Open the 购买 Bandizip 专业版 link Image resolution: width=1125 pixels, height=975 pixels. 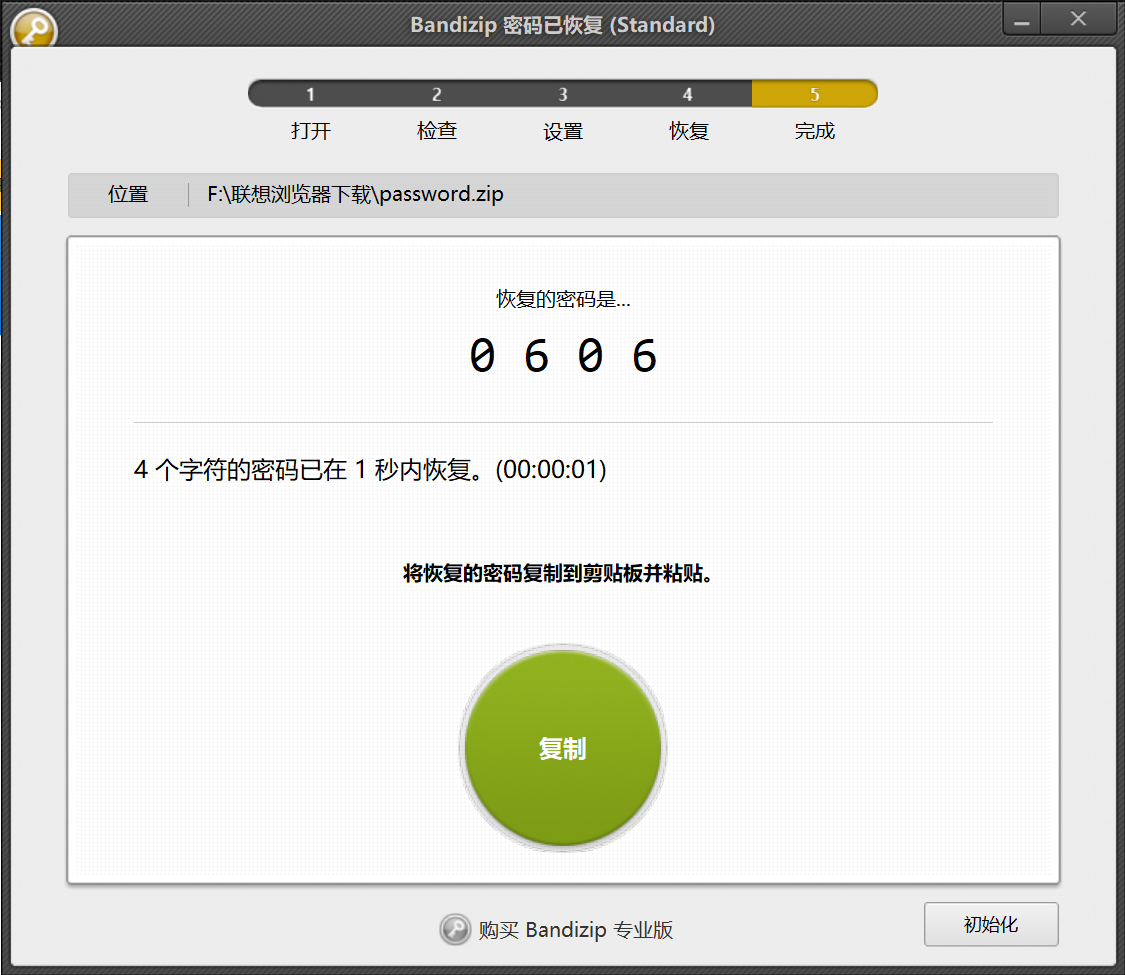tap(575, 930)
